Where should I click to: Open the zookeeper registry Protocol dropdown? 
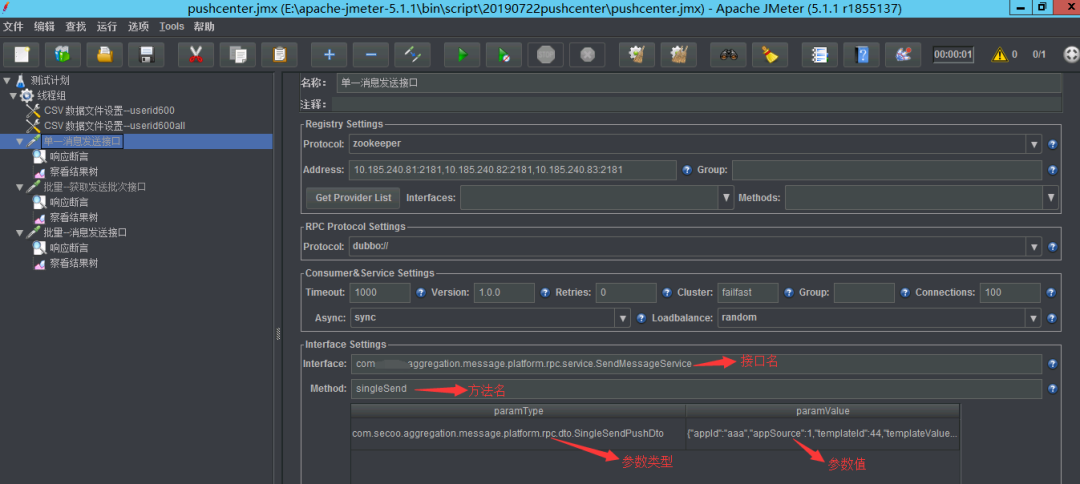(1034, 145)
